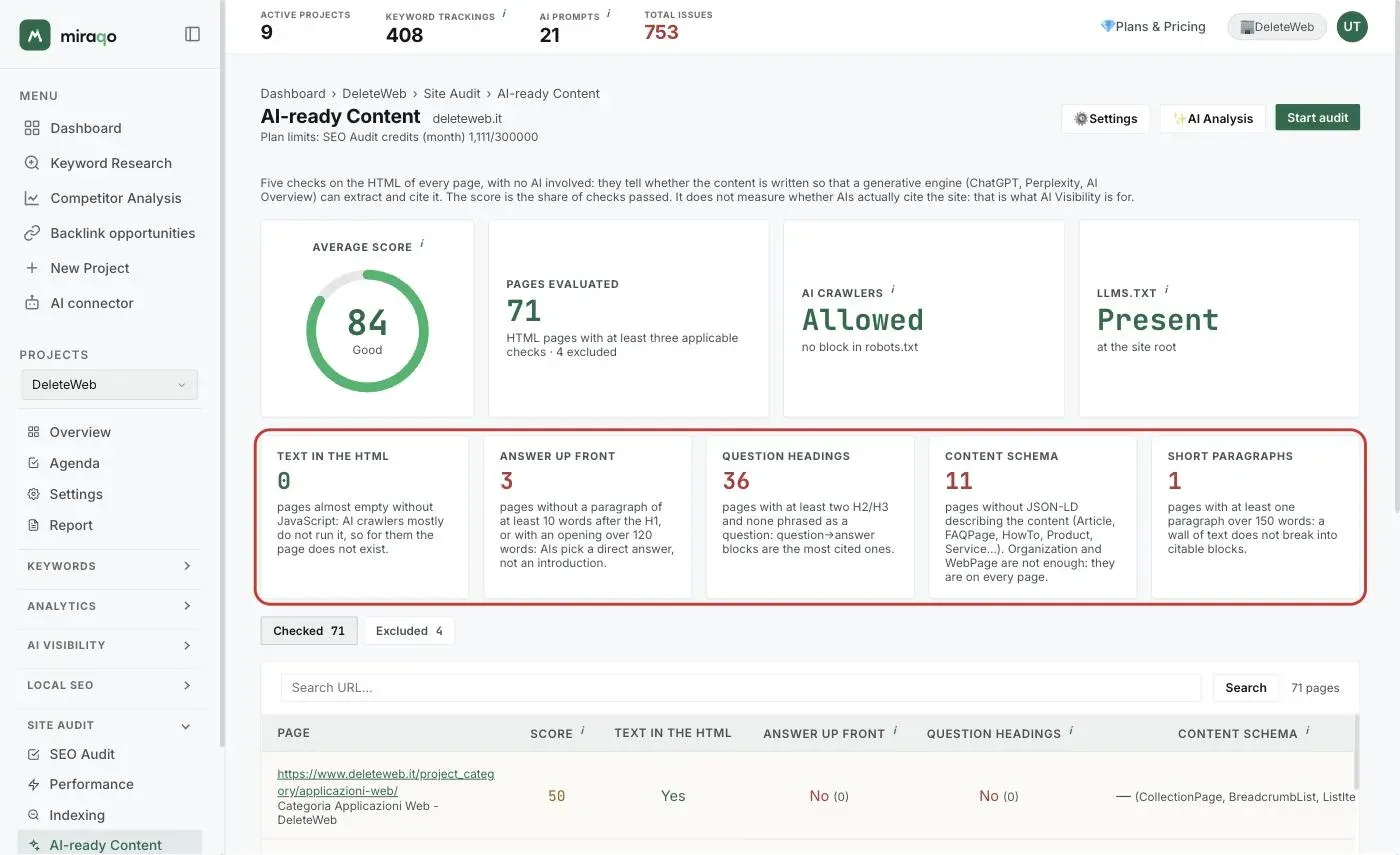The width and height of the screenshot is (1400, 855).
Task: Click the info icon next to Average Score
Action: (422, 244)
